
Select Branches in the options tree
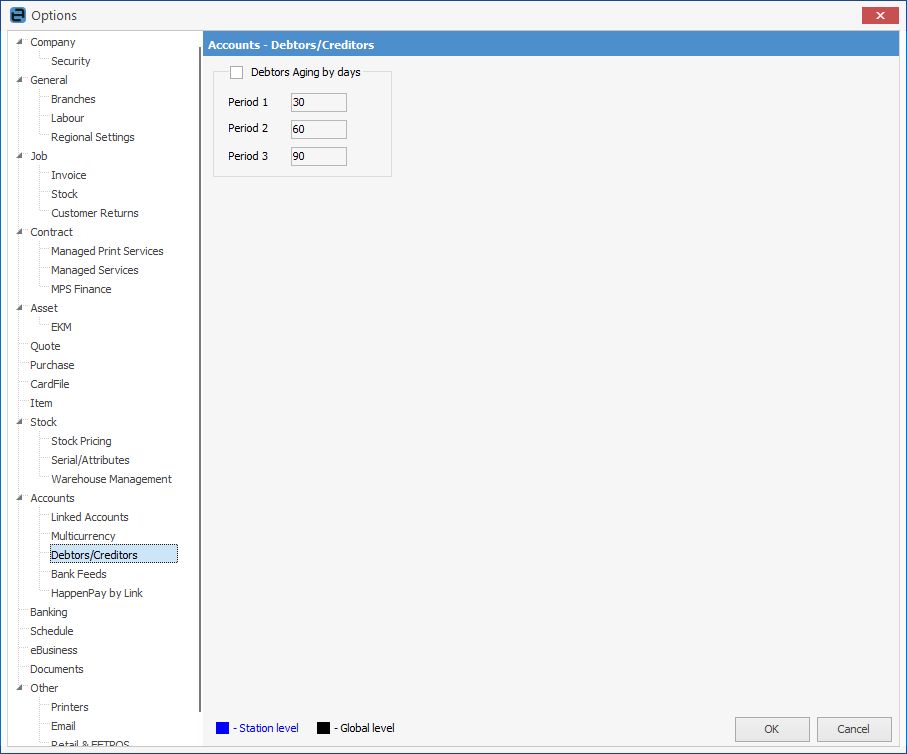[73, 99]
